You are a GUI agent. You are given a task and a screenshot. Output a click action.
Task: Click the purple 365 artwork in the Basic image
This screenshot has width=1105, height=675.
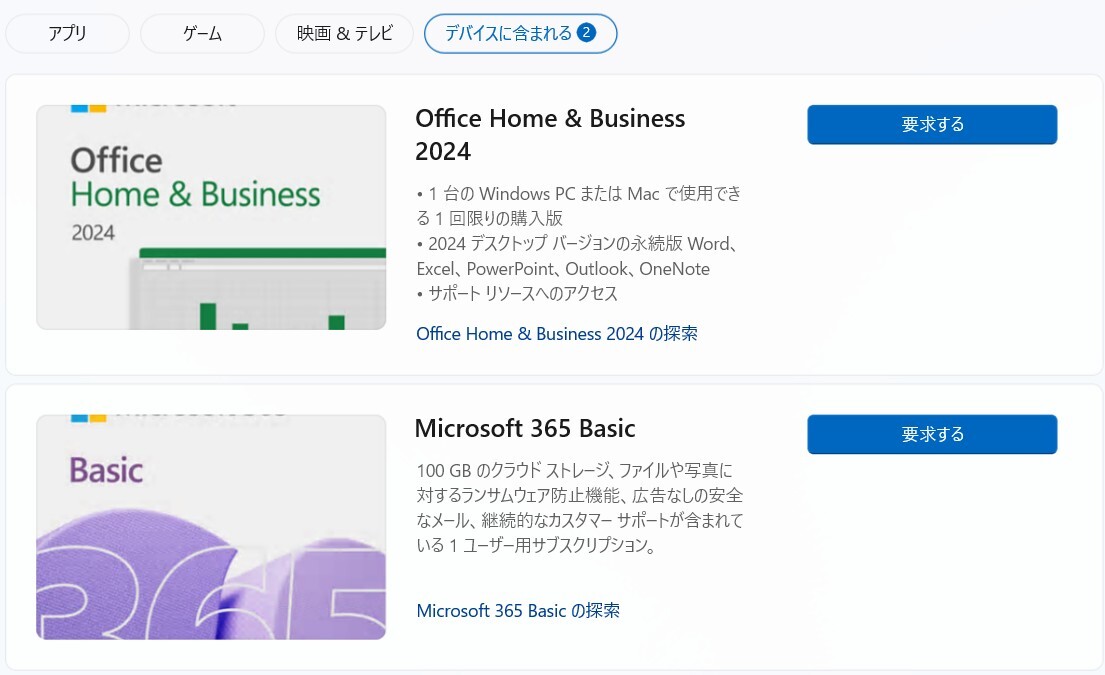pos(211,574)
